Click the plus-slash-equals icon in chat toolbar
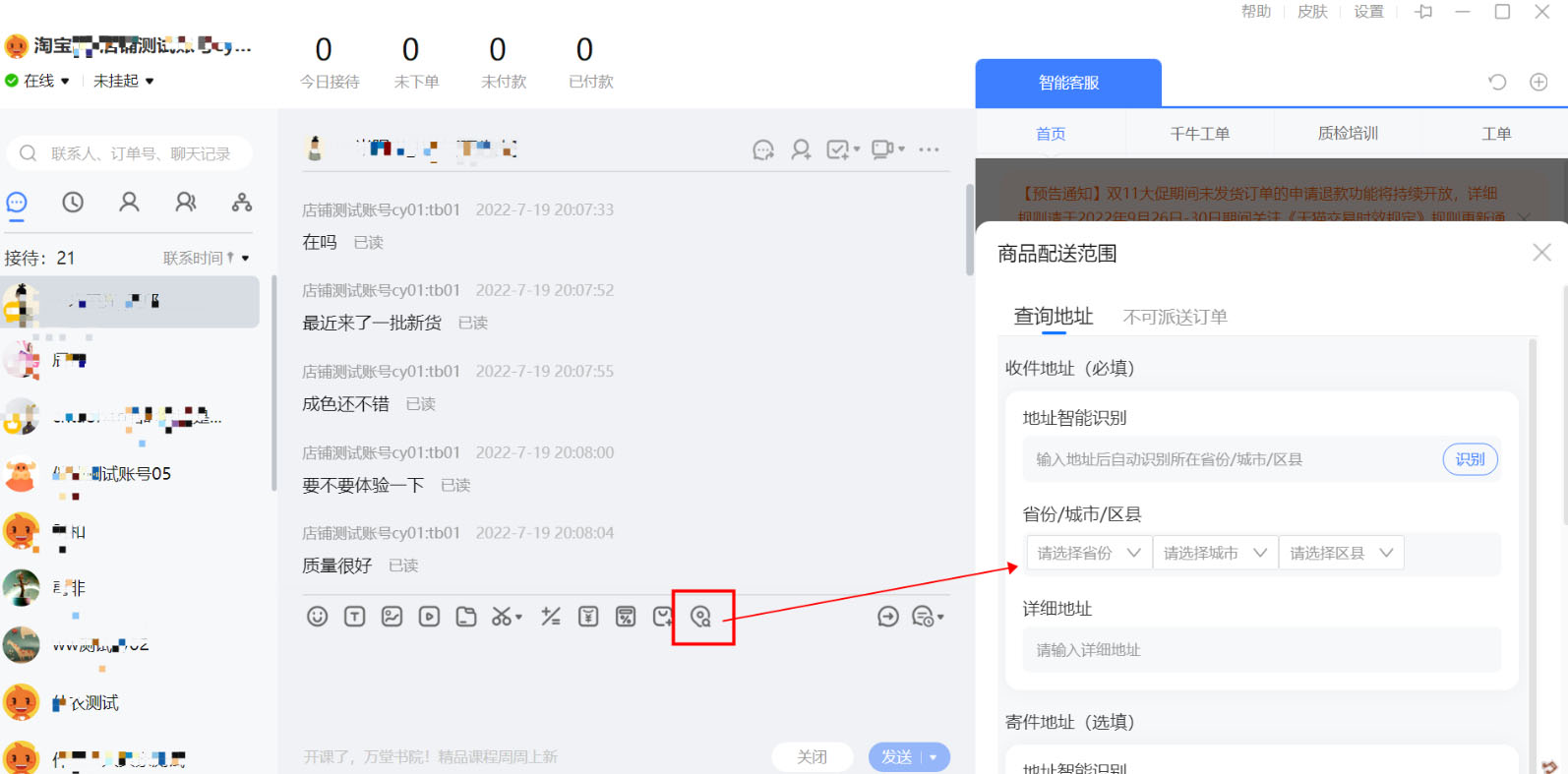 pyautogui.click(x=551, y=617)
